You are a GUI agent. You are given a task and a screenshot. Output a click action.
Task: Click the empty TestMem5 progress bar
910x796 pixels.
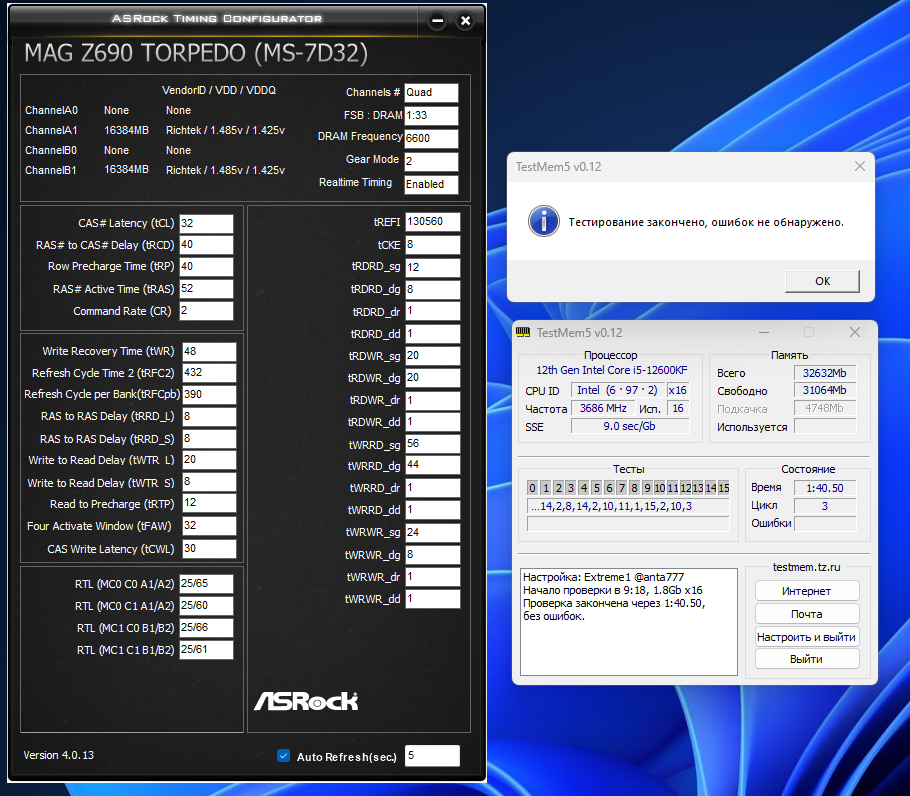click(x=628, y=524)
